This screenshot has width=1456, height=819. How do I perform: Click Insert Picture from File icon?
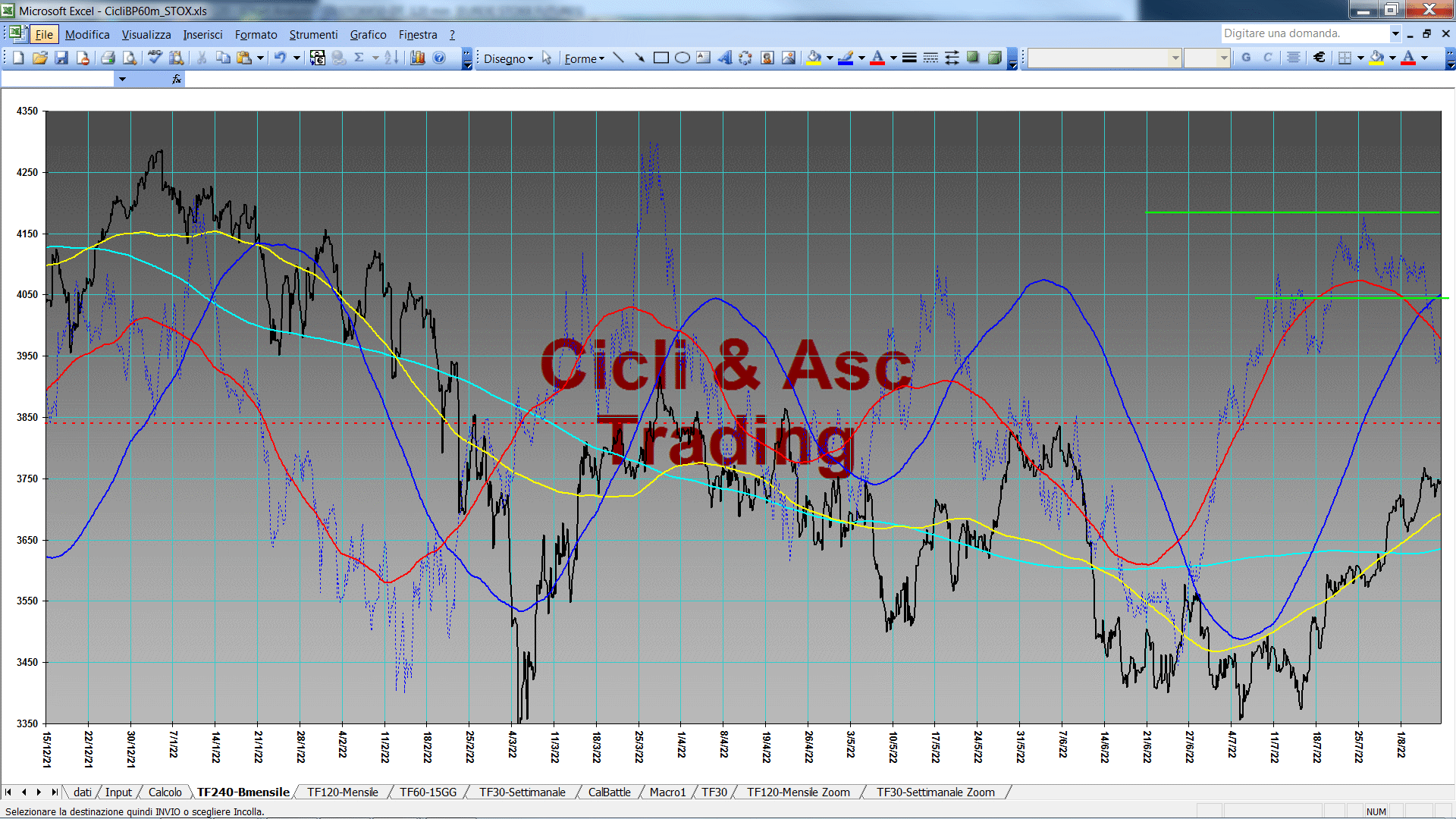pos(789,58)
